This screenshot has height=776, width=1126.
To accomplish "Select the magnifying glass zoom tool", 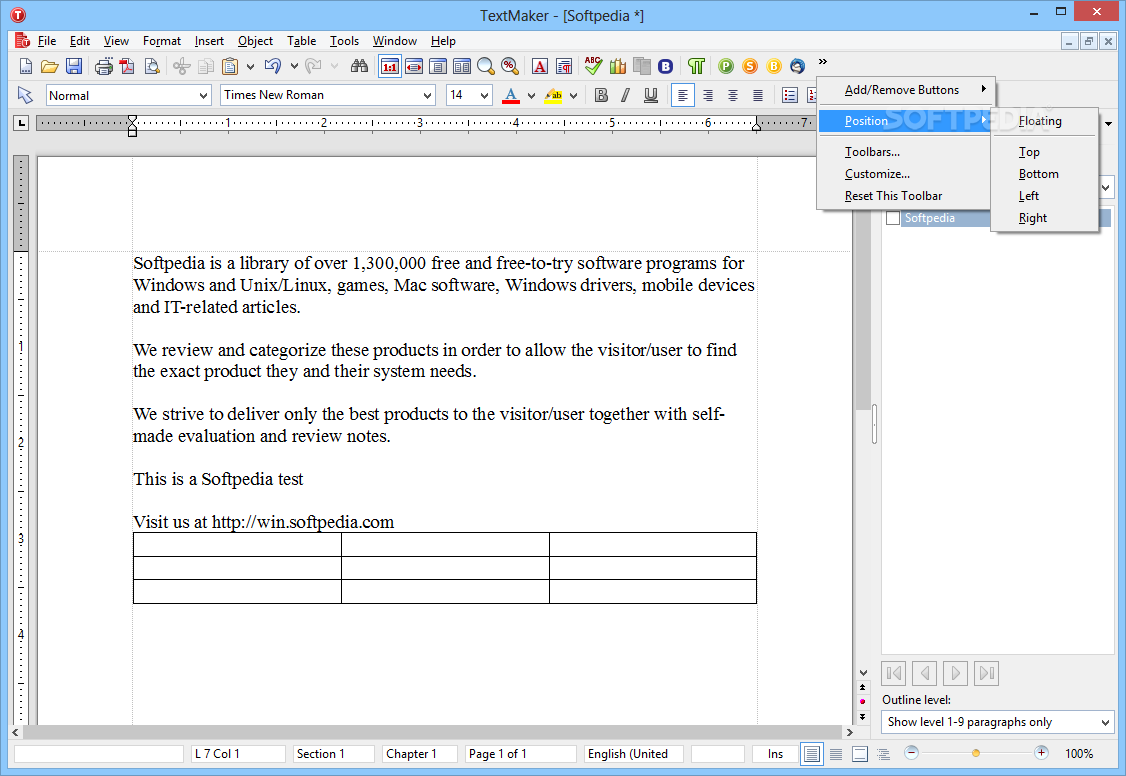I will point(486,67).
